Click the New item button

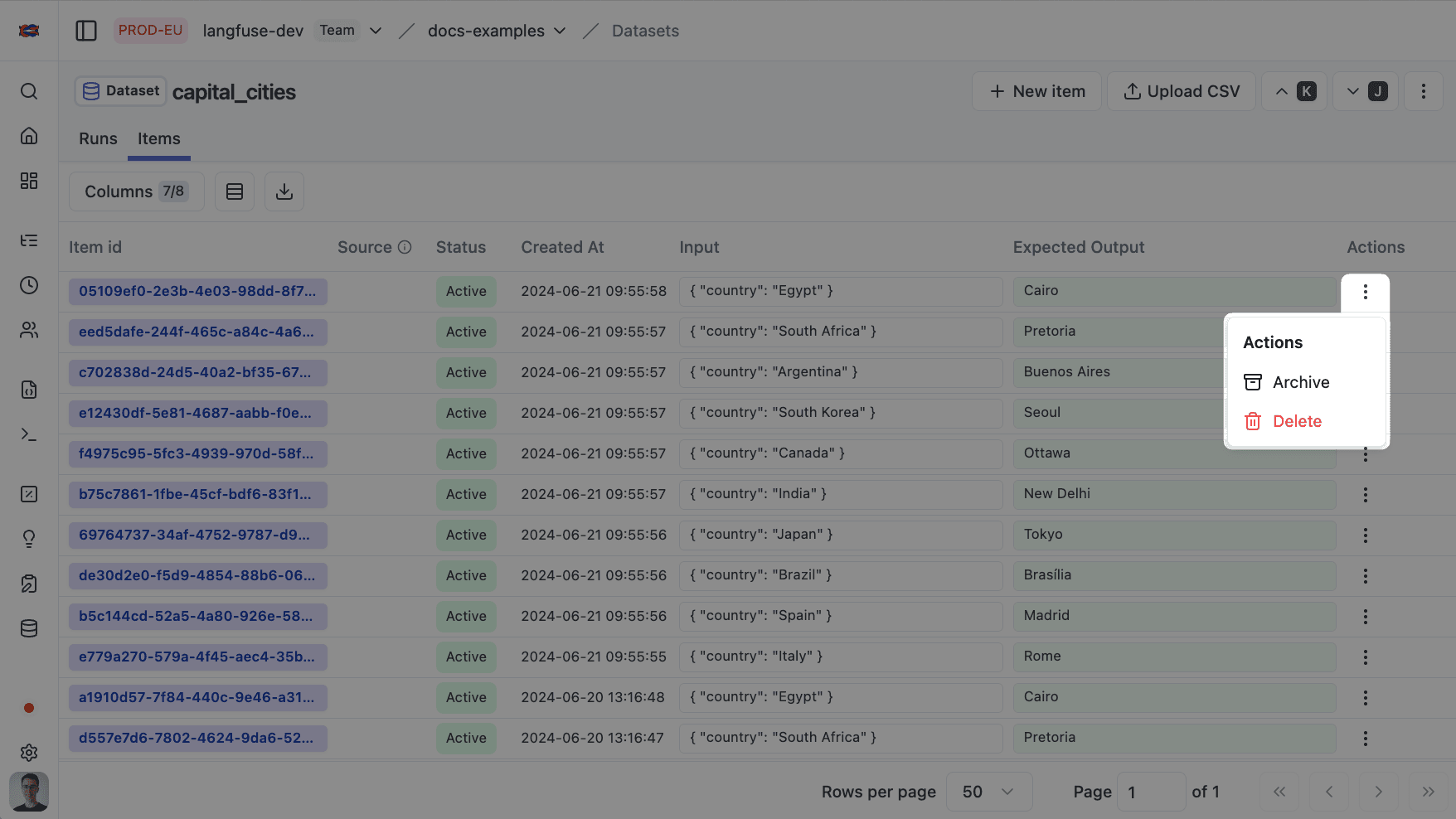pyautogui.click(x=1036, y=91)
